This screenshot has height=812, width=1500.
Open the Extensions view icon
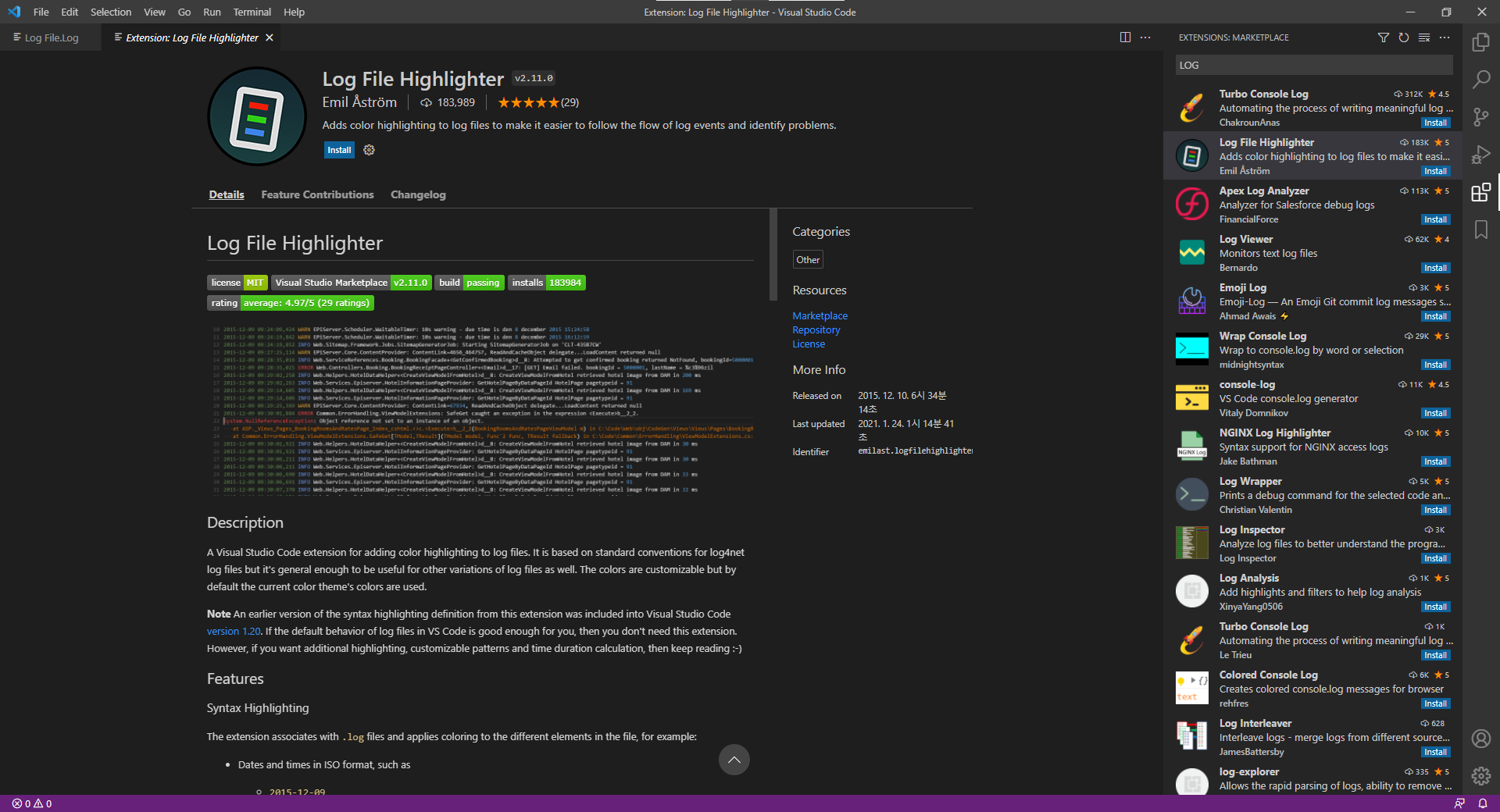(1480, 192)
